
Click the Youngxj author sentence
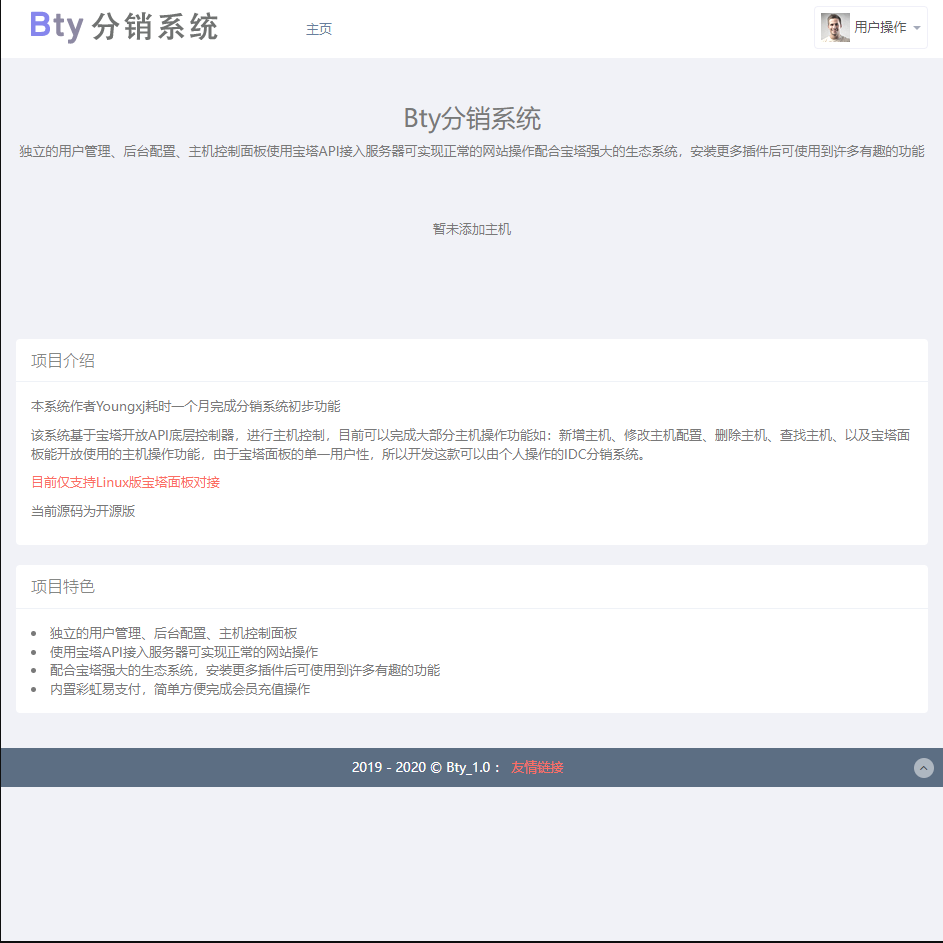pos(185,406)
